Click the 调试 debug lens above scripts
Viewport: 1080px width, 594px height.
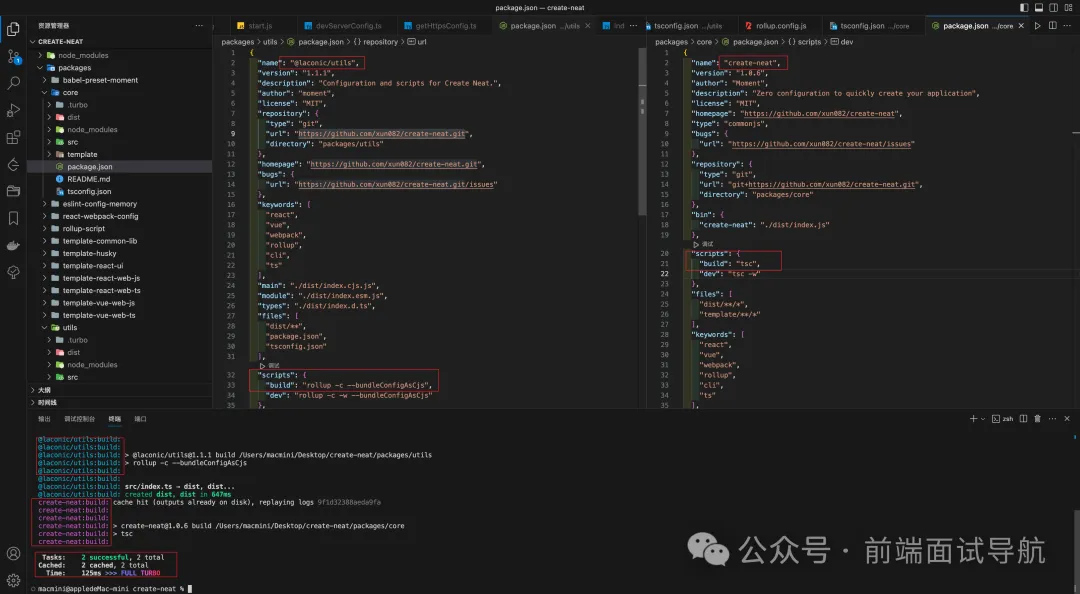707,243
